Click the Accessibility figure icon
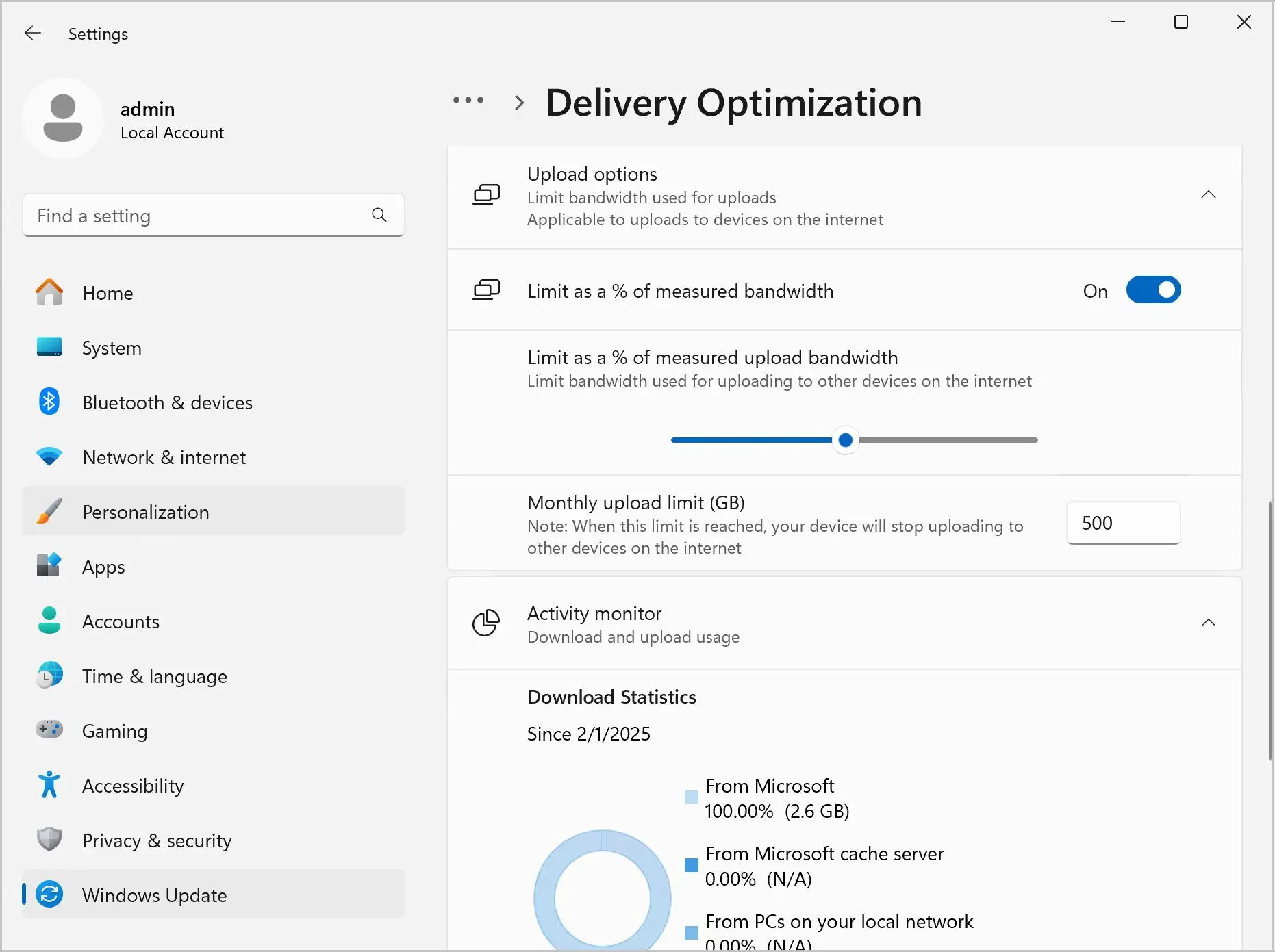 click(49, 785)
